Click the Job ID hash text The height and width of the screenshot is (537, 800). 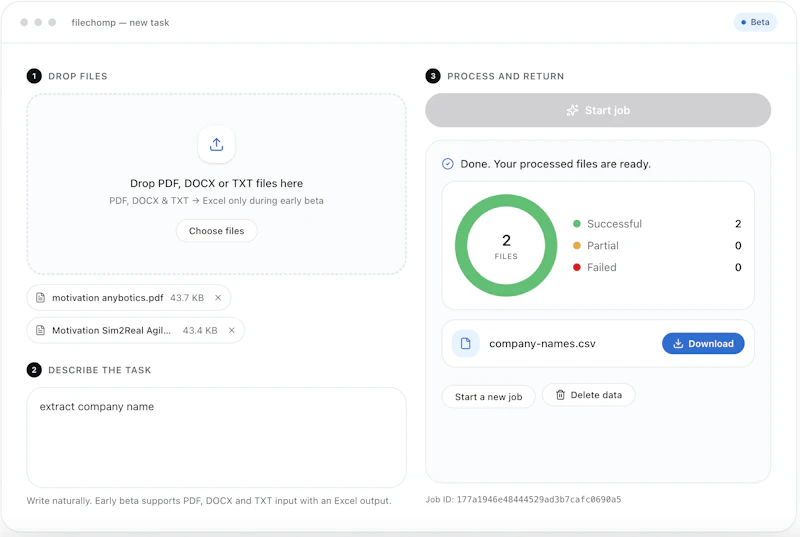tap(539, 499)
